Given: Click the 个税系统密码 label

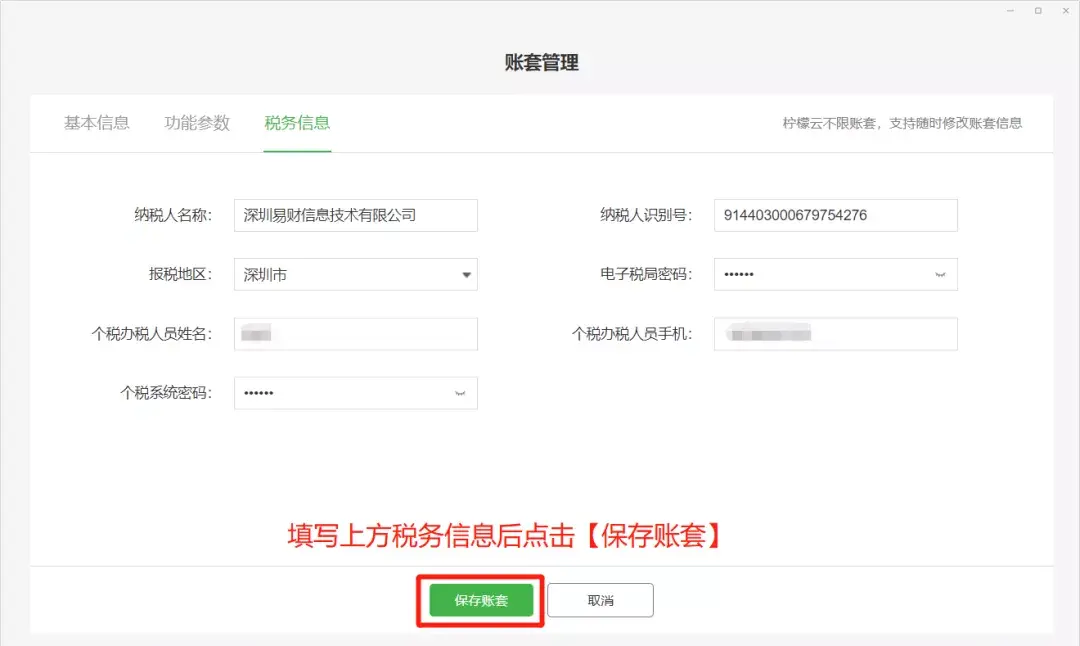Looking at the screenshot, I should 166,393.
